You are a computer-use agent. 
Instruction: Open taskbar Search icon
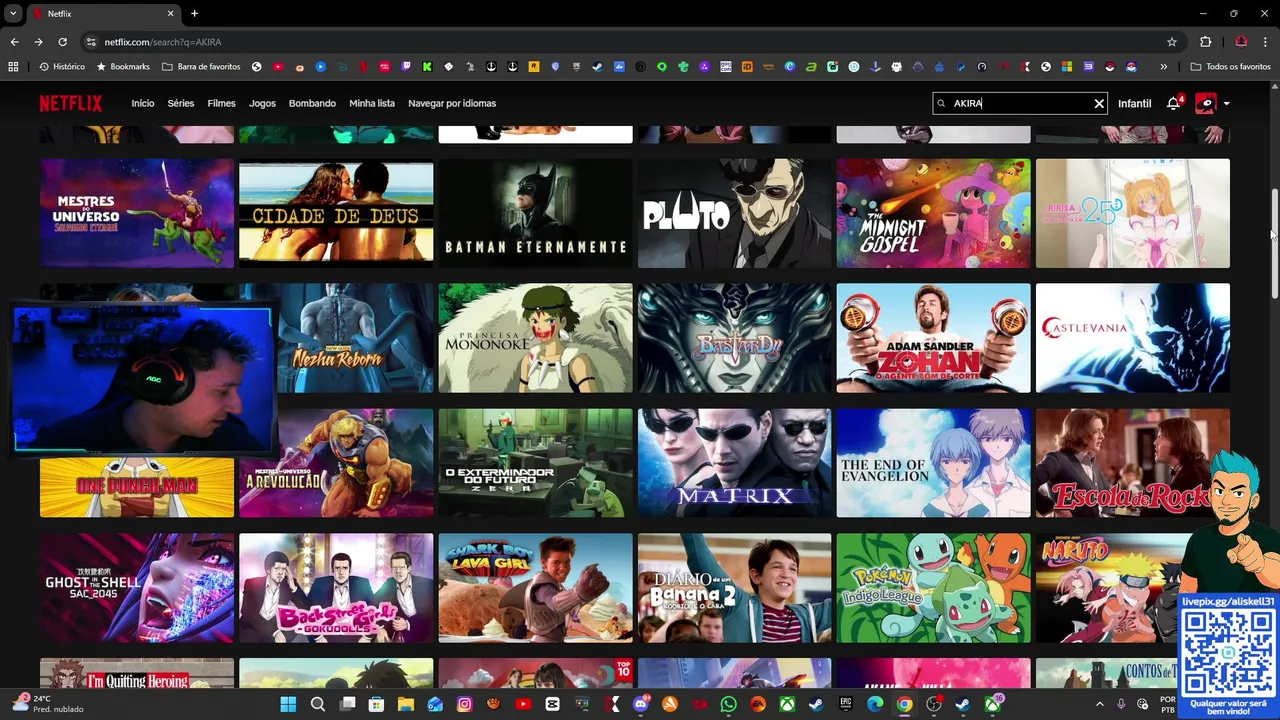tap(318, 704)
